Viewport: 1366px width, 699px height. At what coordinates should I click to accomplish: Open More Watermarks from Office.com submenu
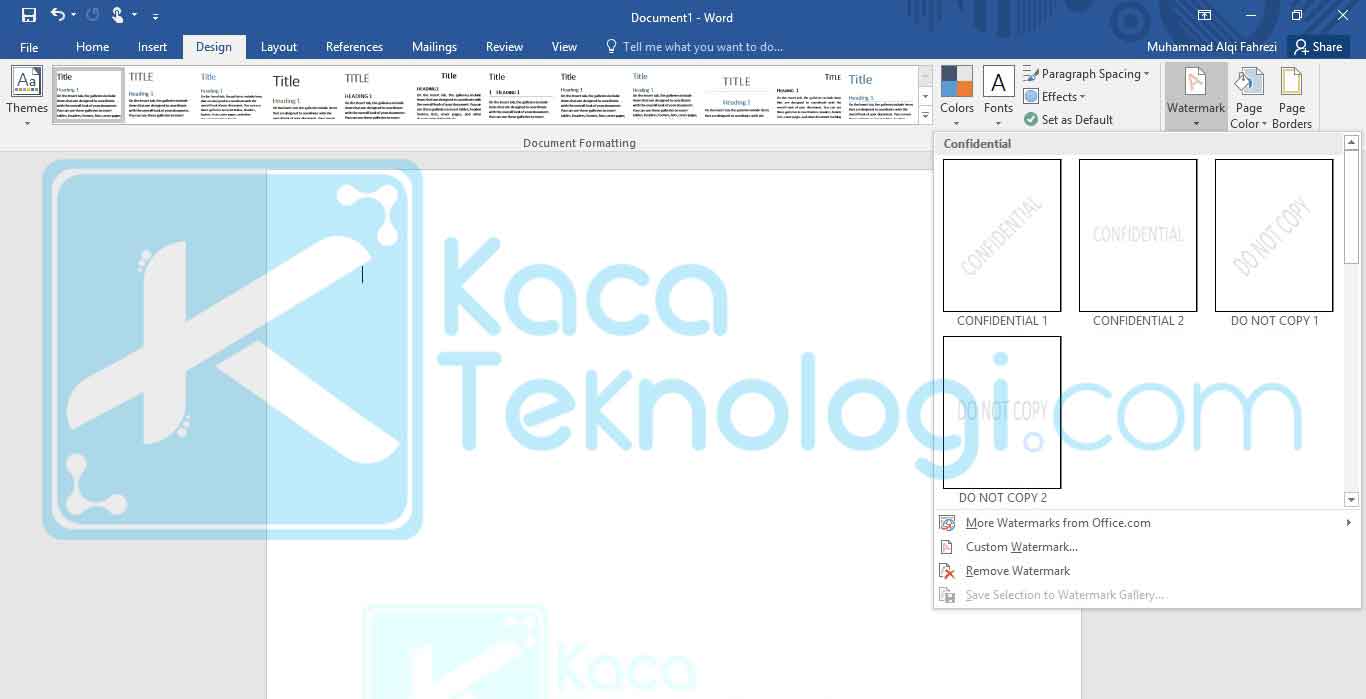coord(1147,523)
